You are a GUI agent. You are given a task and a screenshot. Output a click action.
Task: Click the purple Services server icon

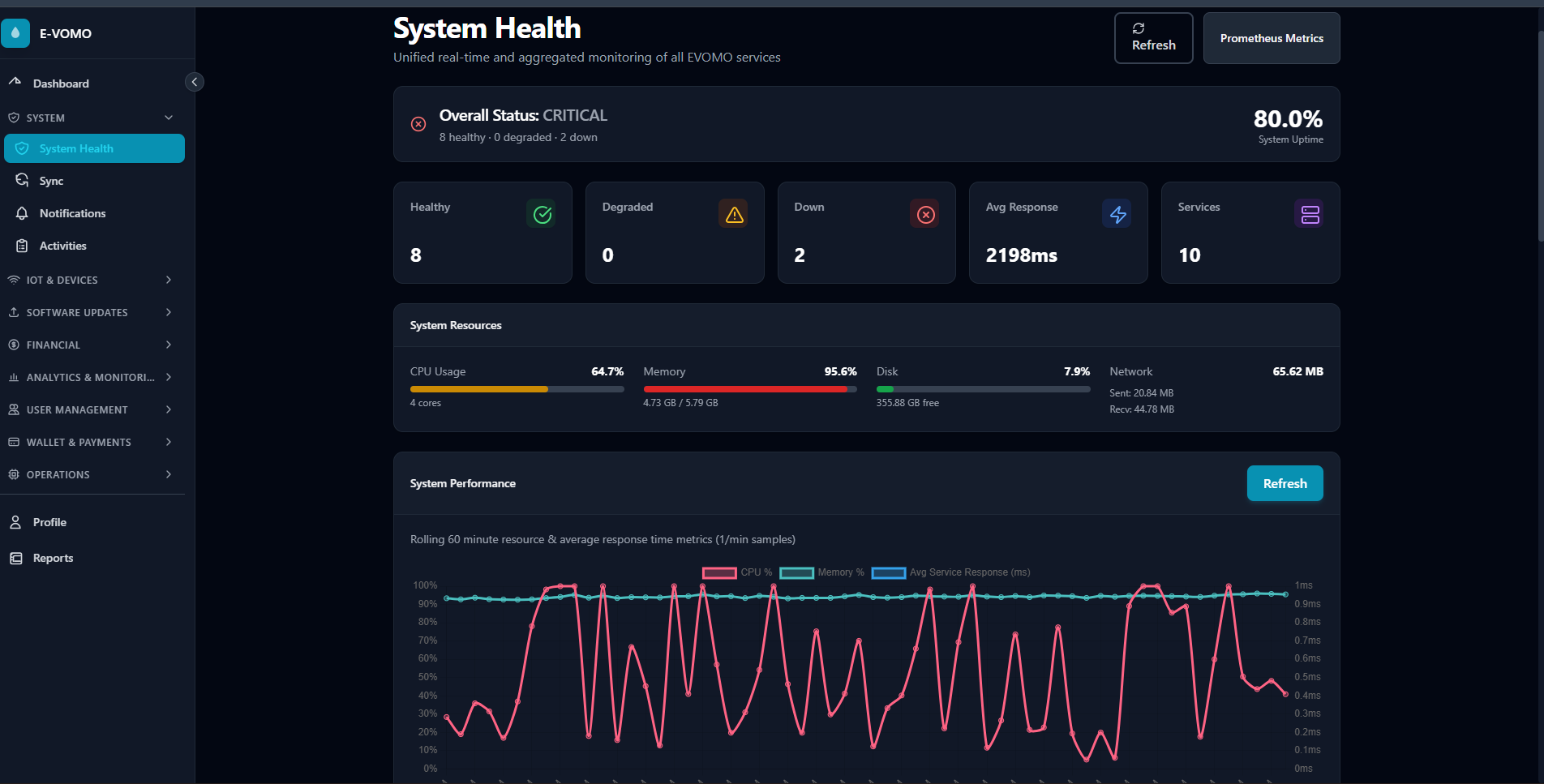click(x=1310, y=214)
